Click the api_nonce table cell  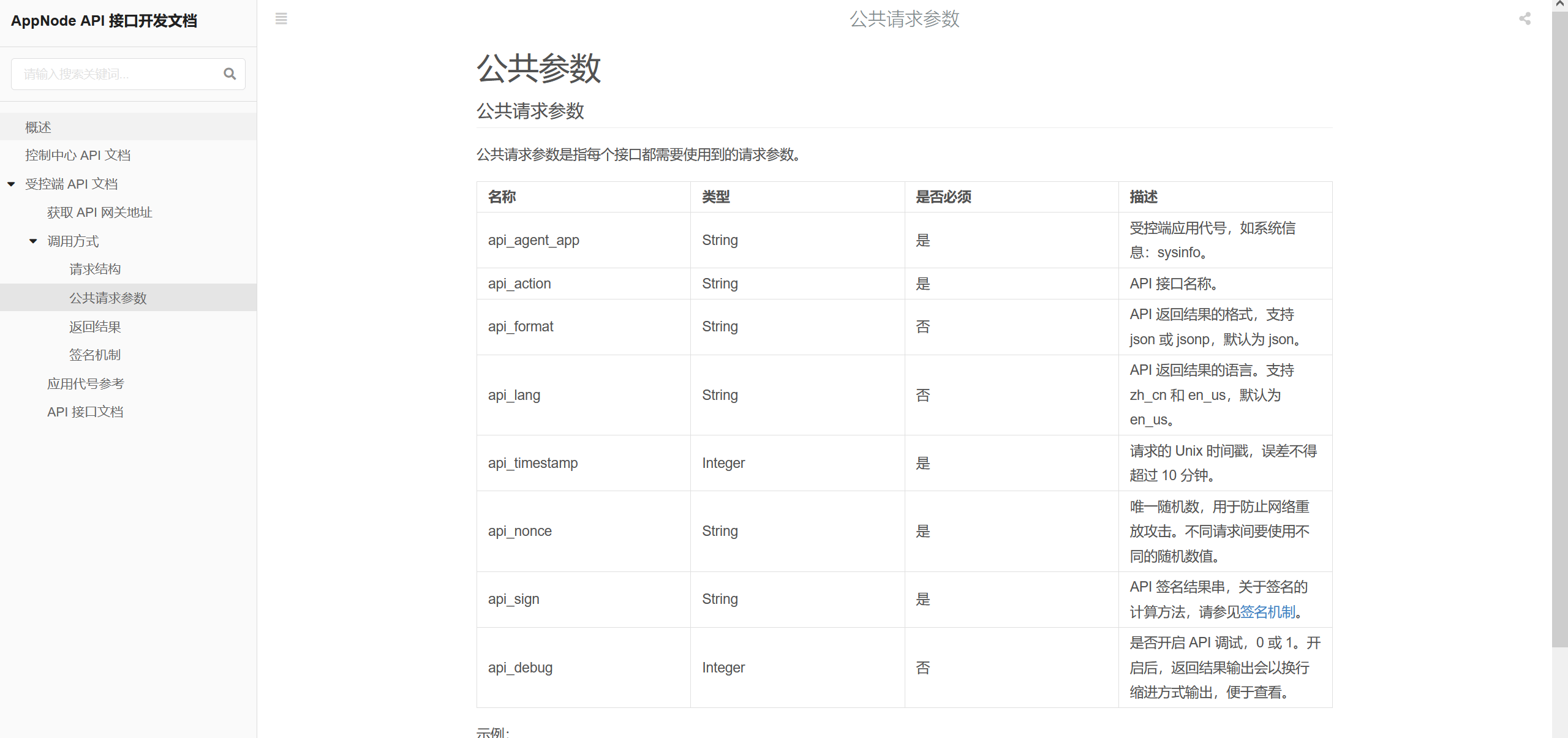coord(584,532)
